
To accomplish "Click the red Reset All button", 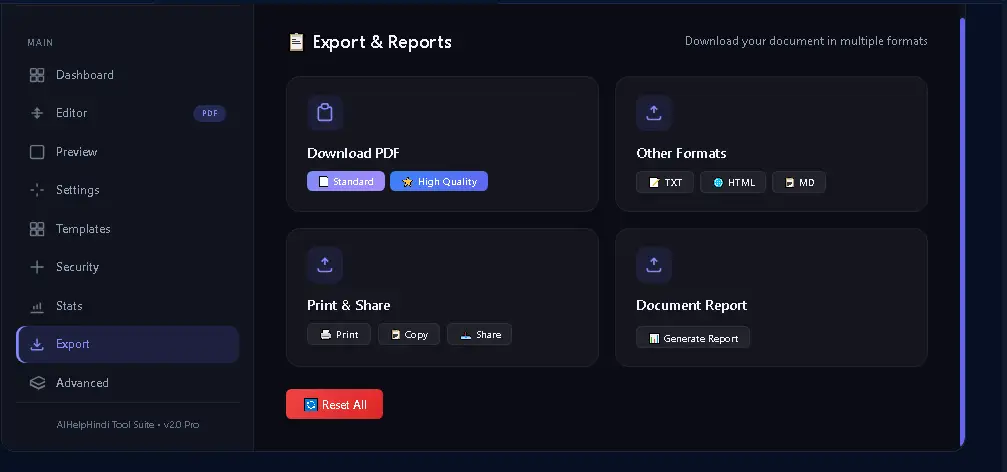I will point(335,405).
